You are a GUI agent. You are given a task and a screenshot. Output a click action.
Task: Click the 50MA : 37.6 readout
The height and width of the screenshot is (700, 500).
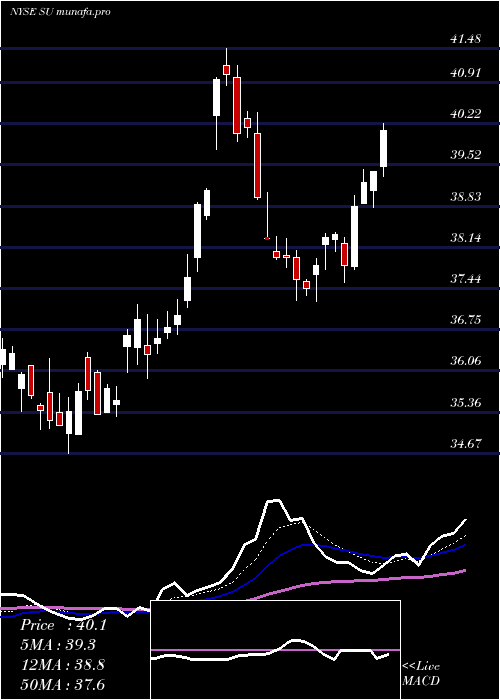point(62,684)
